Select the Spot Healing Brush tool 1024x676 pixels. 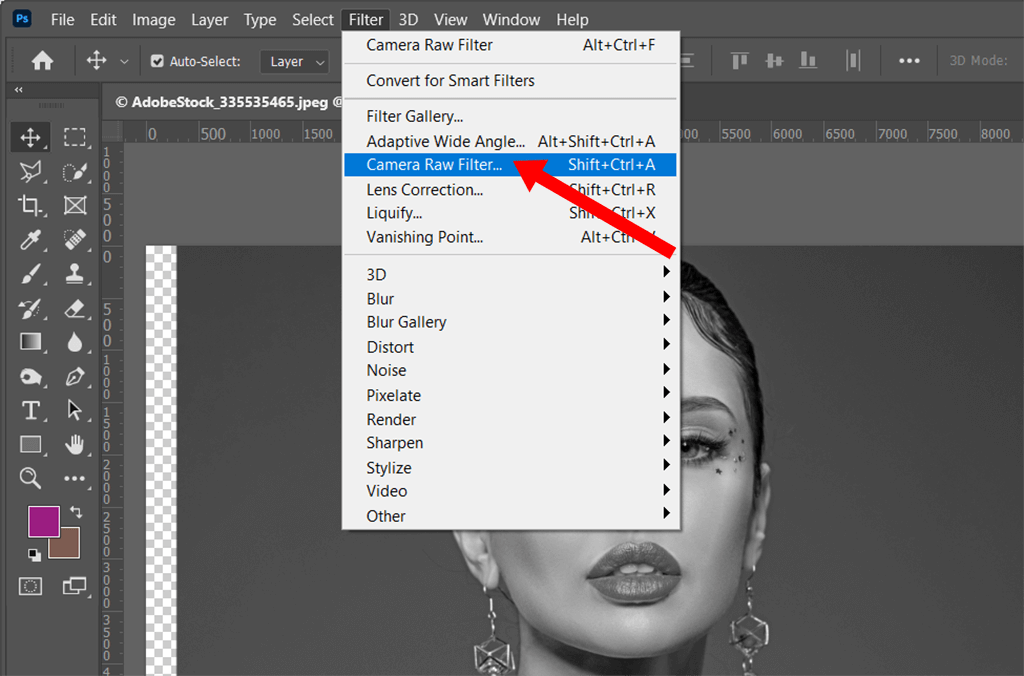coord(74,240)
